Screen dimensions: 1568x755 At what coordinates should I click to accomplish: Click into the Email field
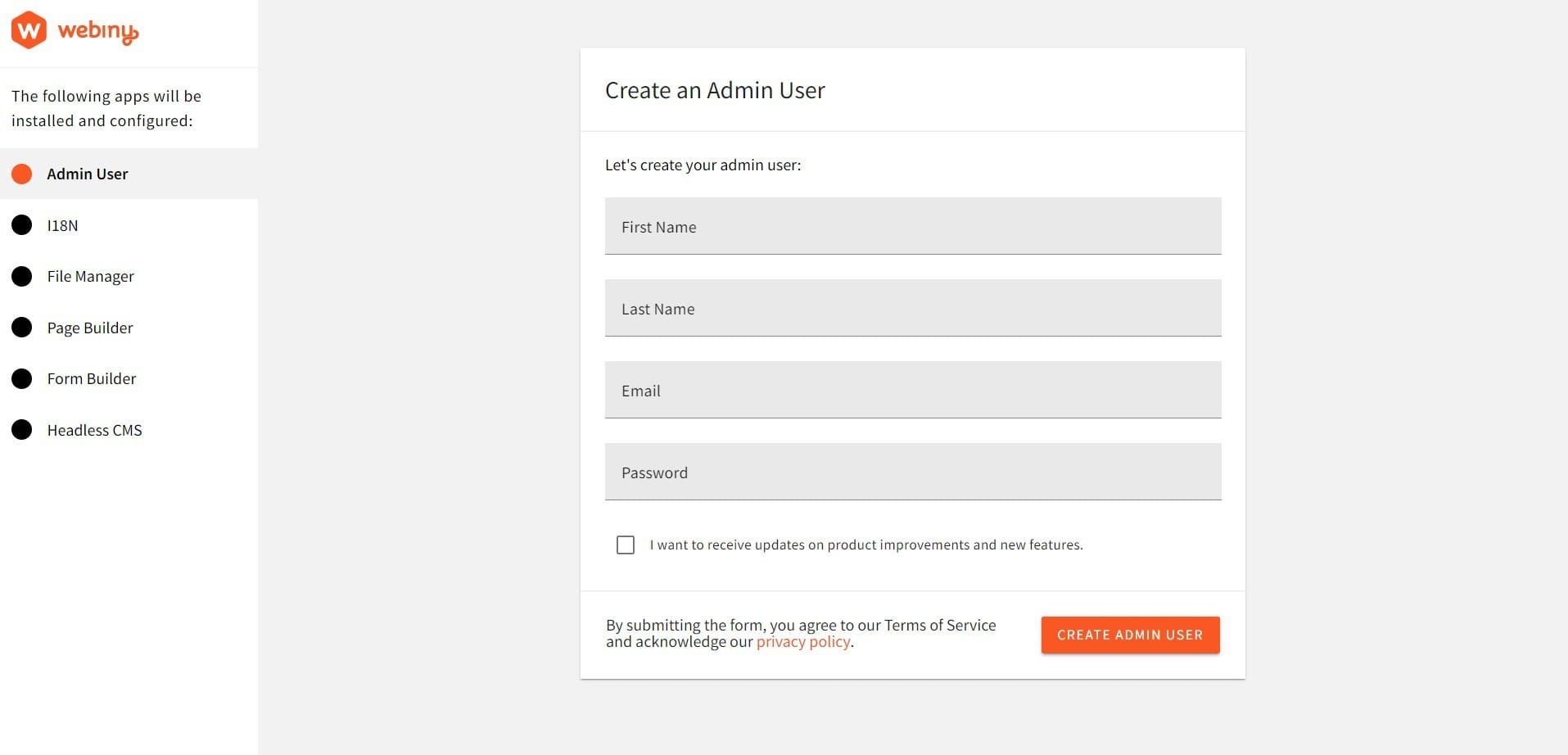912,390
